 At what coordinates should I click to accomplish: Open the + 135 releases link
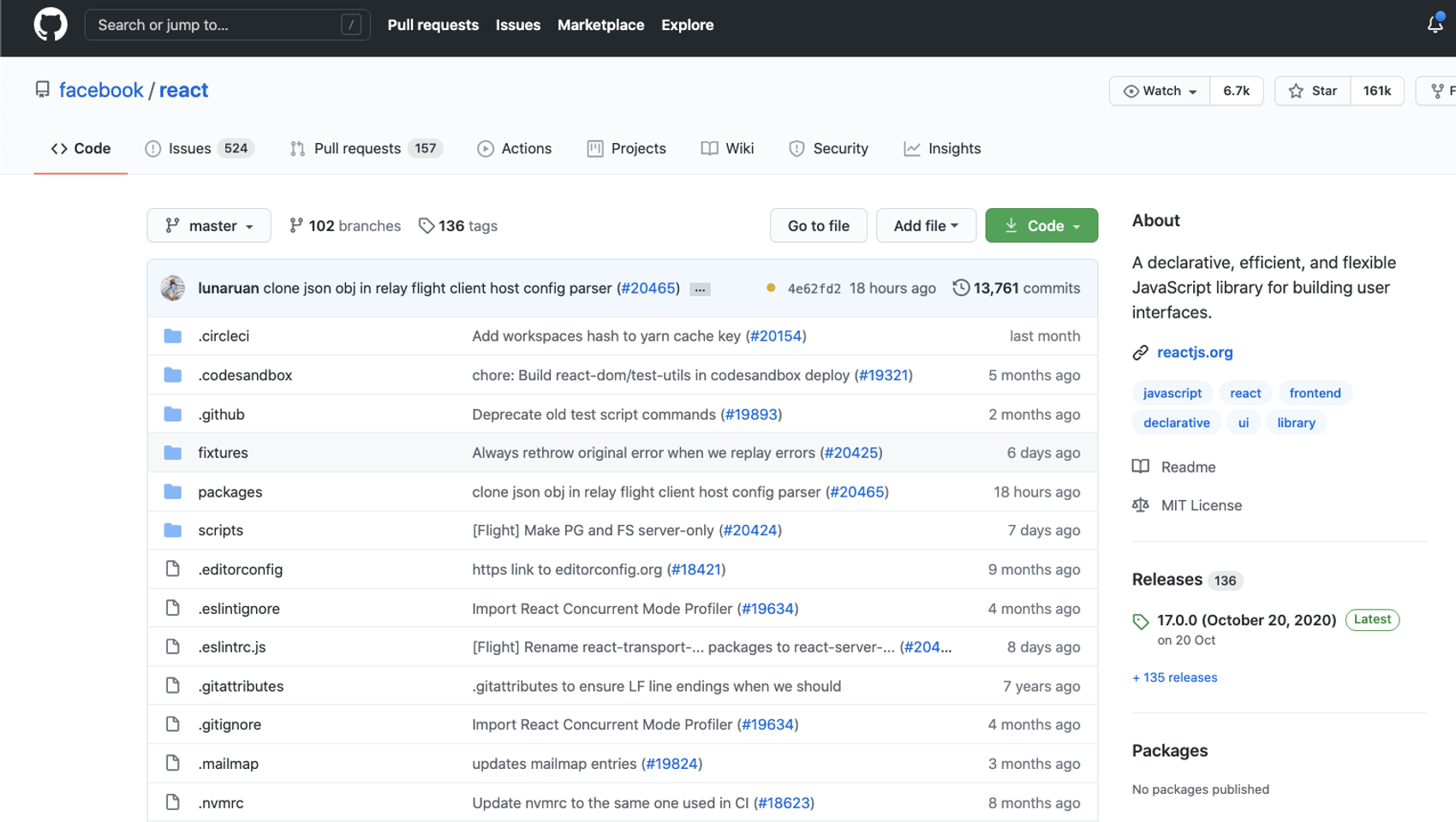(x=1174, y=677)
